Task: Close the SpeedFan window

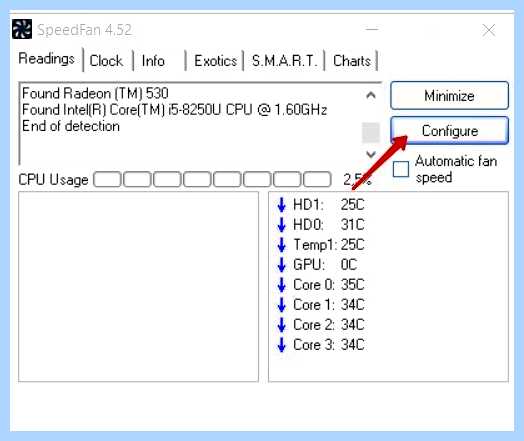Action: pos(489,30)
